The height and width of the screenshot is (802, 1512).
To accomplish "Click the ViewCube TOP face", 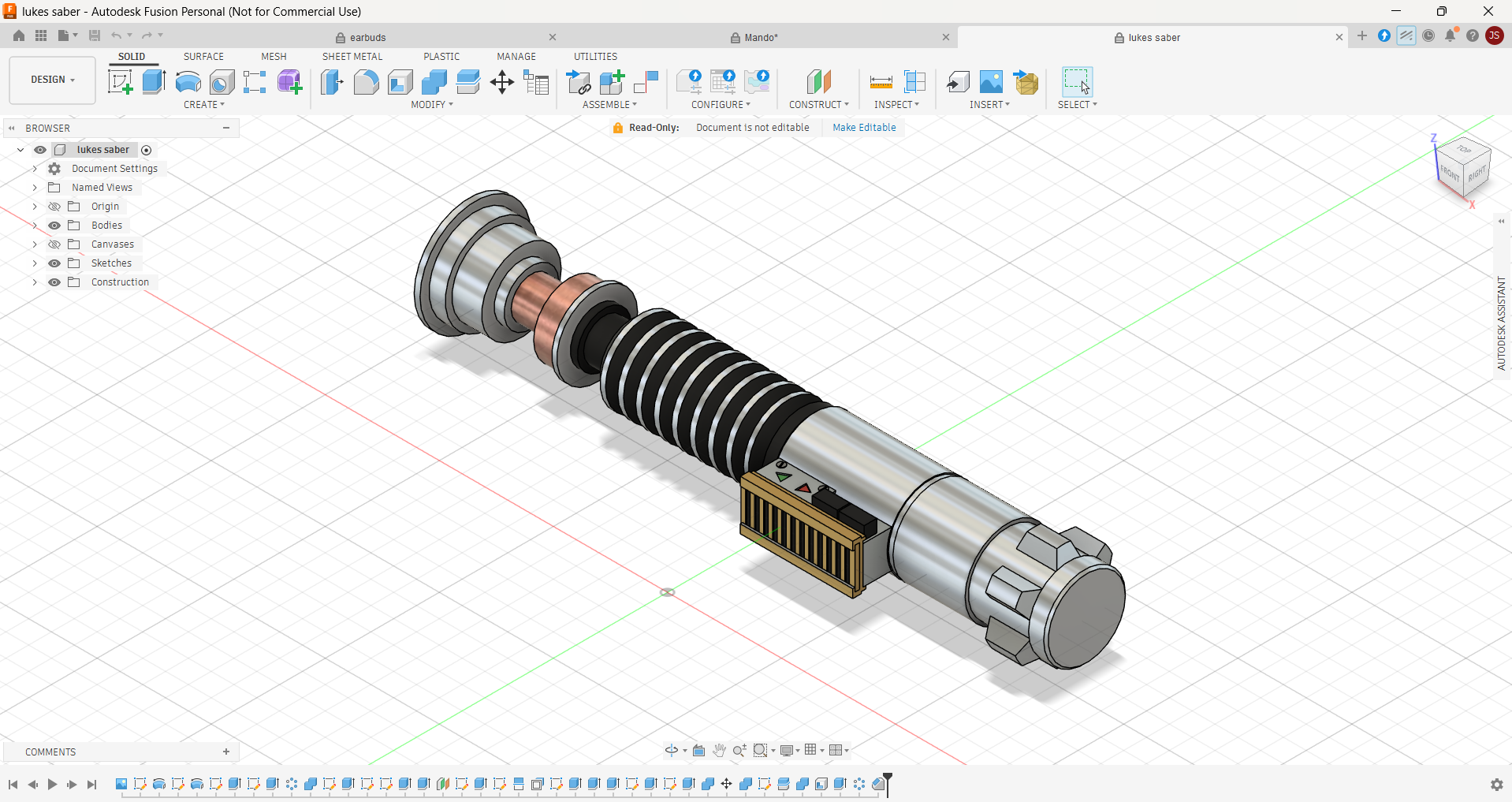I will tap(1464, 149).
